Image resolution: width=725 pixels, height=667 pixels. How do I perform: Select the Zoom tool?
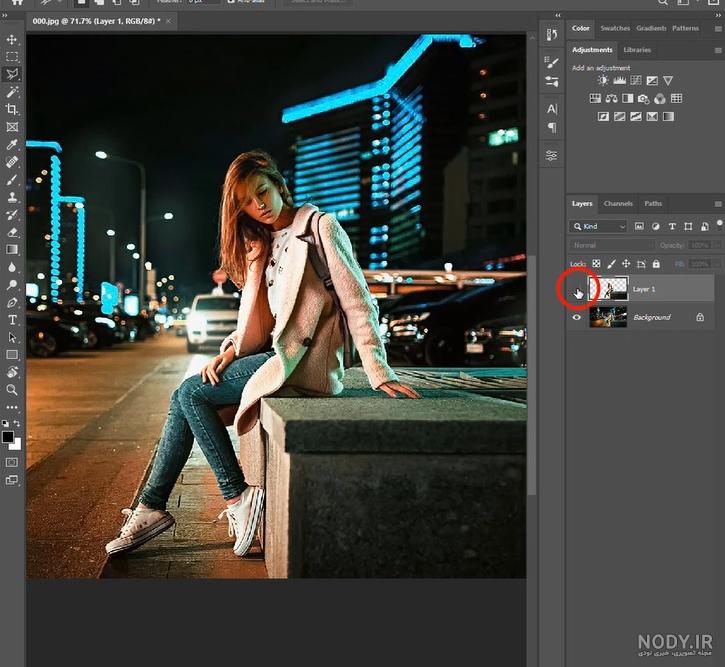12,390
